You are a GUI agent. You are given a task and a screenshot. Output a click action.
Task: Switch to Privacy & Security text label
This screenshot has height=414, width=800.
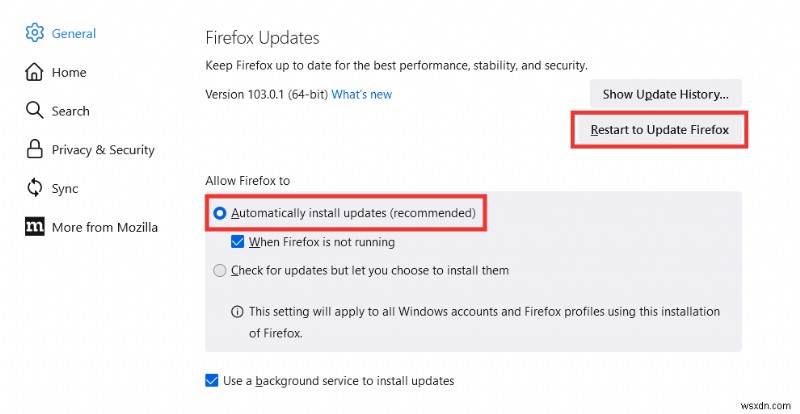coord(103,150)
